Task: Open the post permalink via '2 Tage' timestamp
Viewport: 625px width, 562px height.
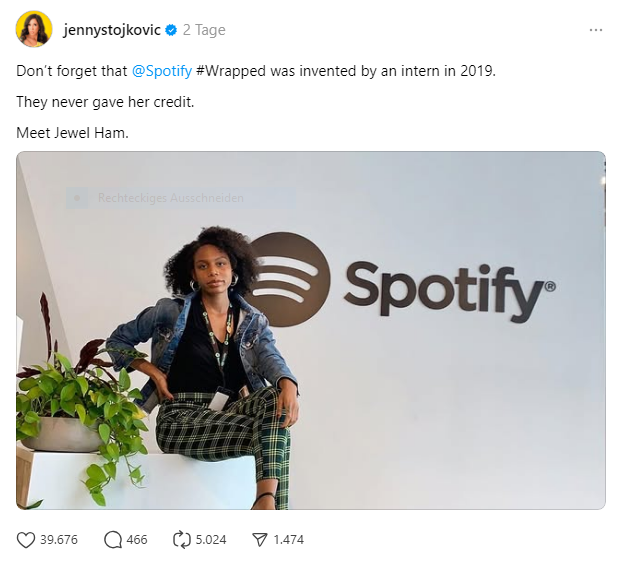Action: click(x=204, y=30)
